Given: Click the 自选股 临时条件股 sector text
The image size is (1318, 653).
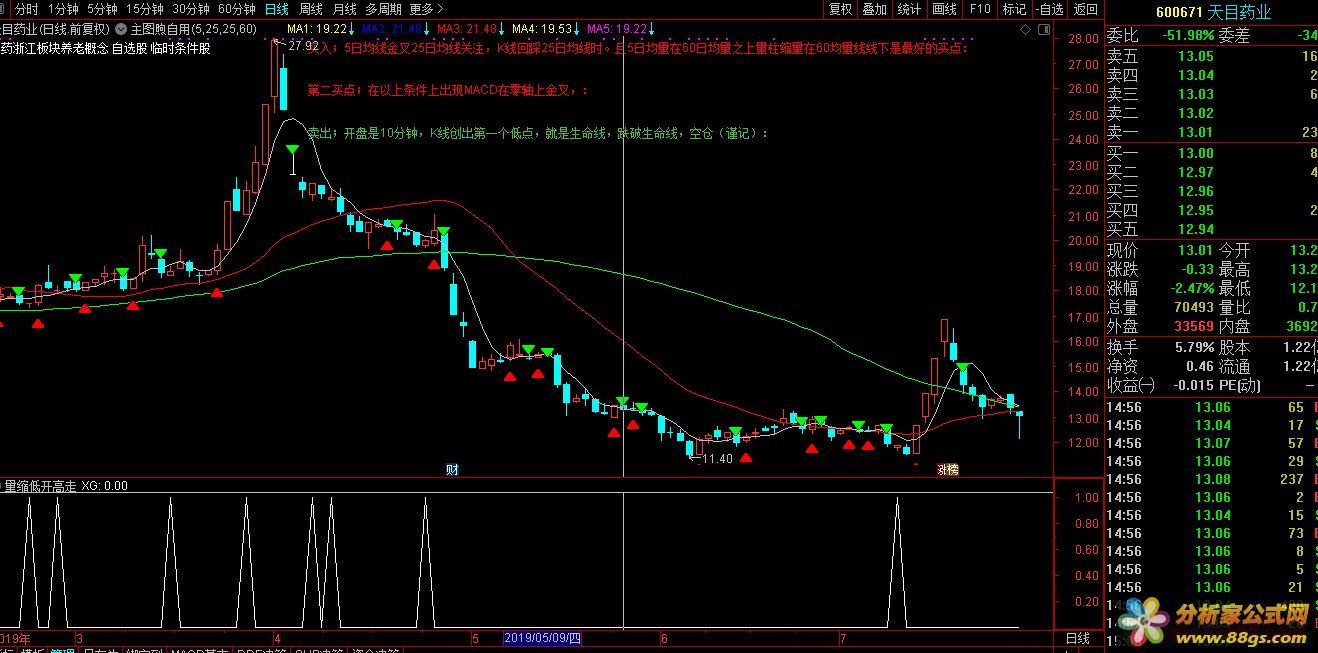Looking at the screenshot, I should pos(161,47).
